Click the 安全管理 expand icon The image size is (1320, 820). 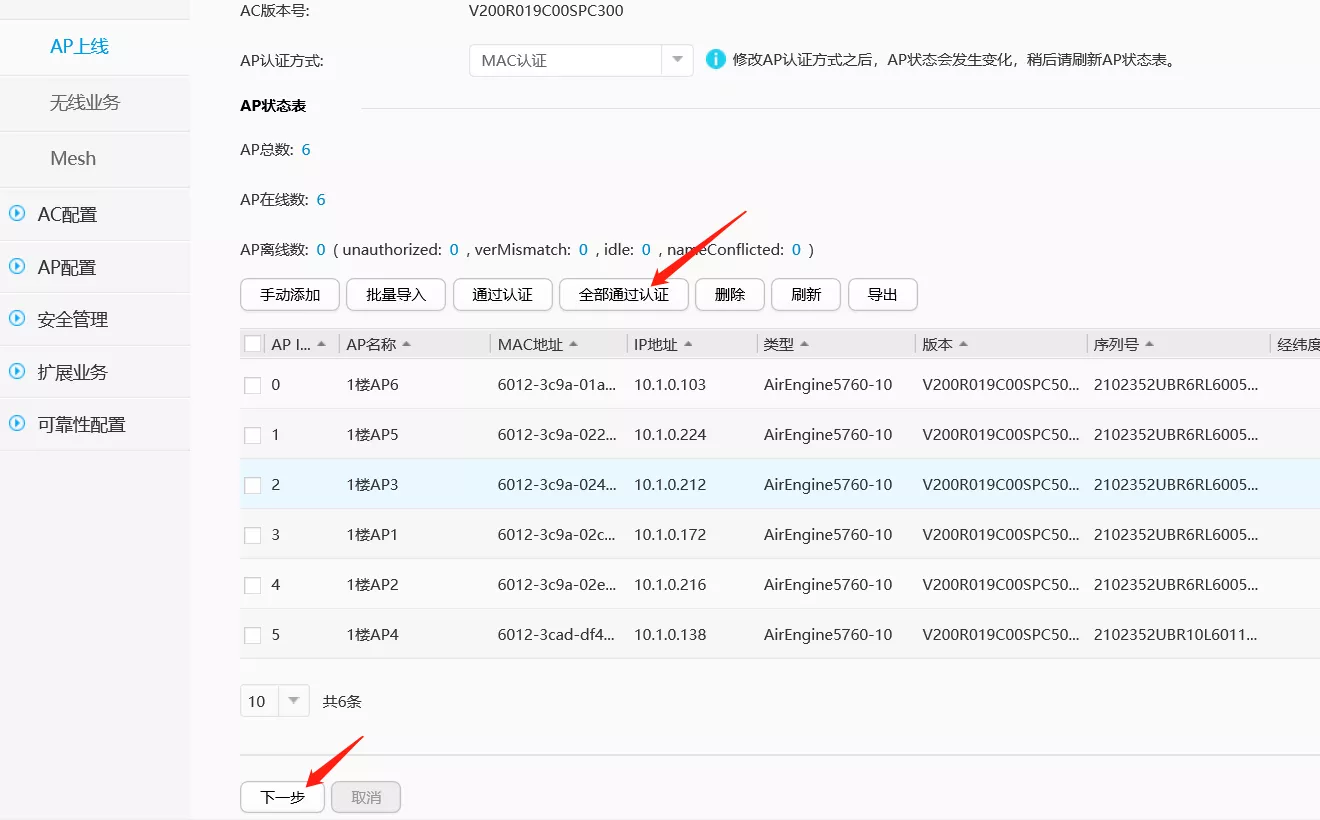pyautogui.click(x=16, y=319)
